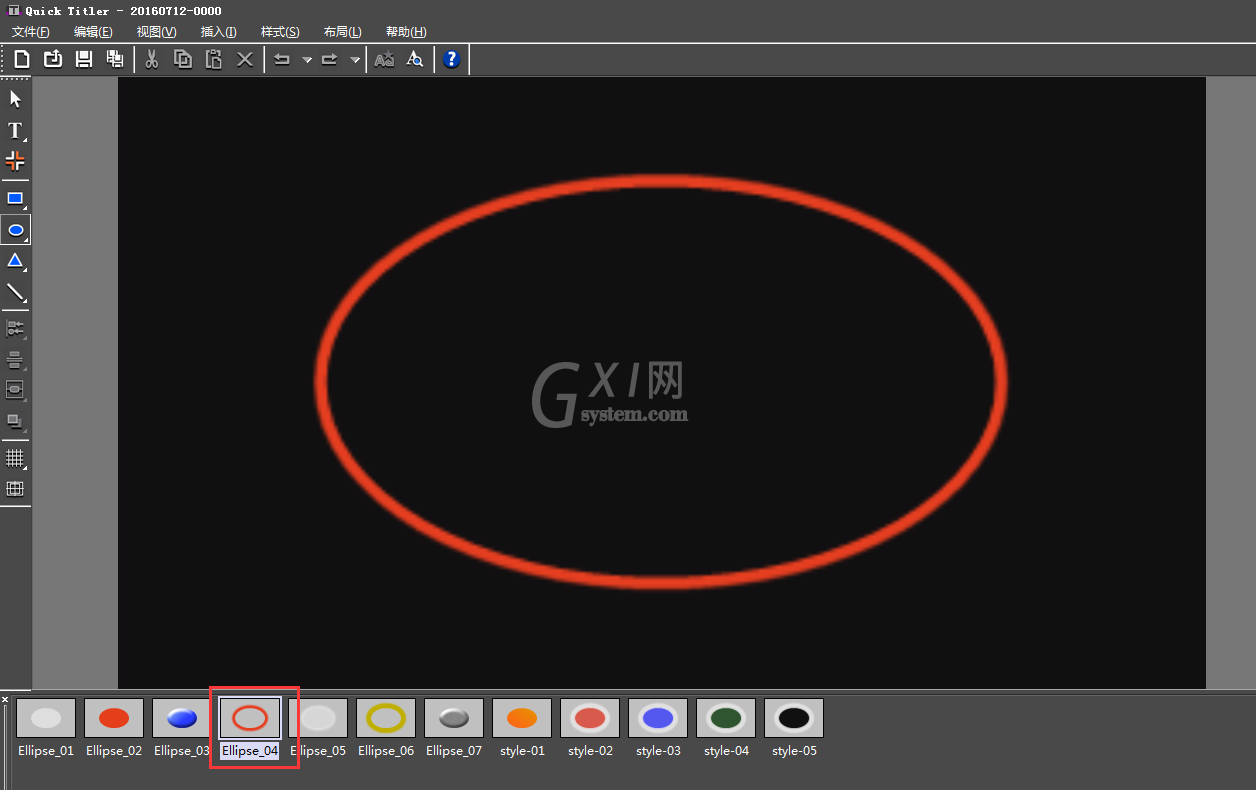Open the 视图(V) menu

coord(156,32)
